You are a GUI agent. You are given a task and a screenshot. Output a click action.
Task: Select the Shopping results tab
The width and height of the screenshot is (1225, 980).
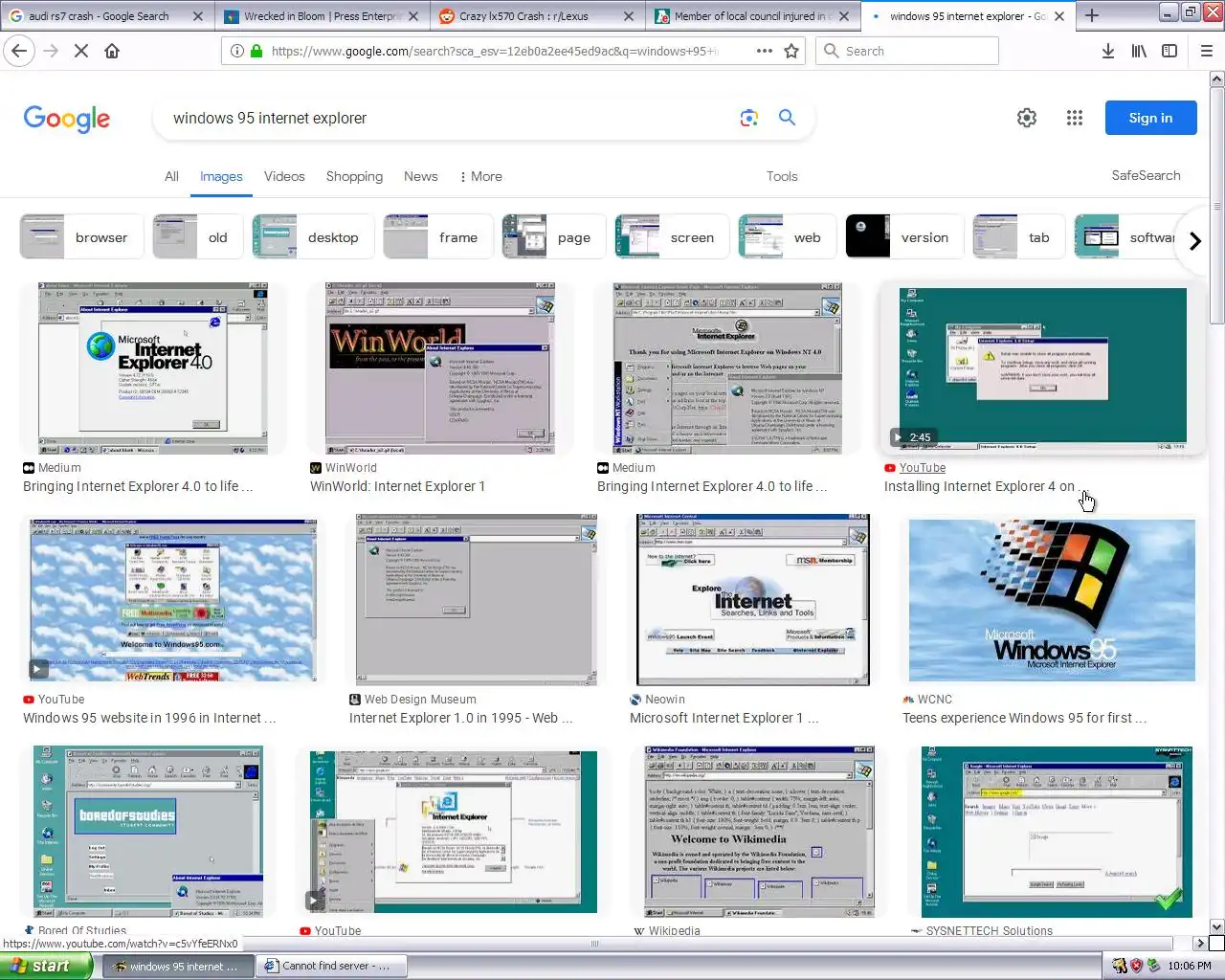tap(354, 176)
